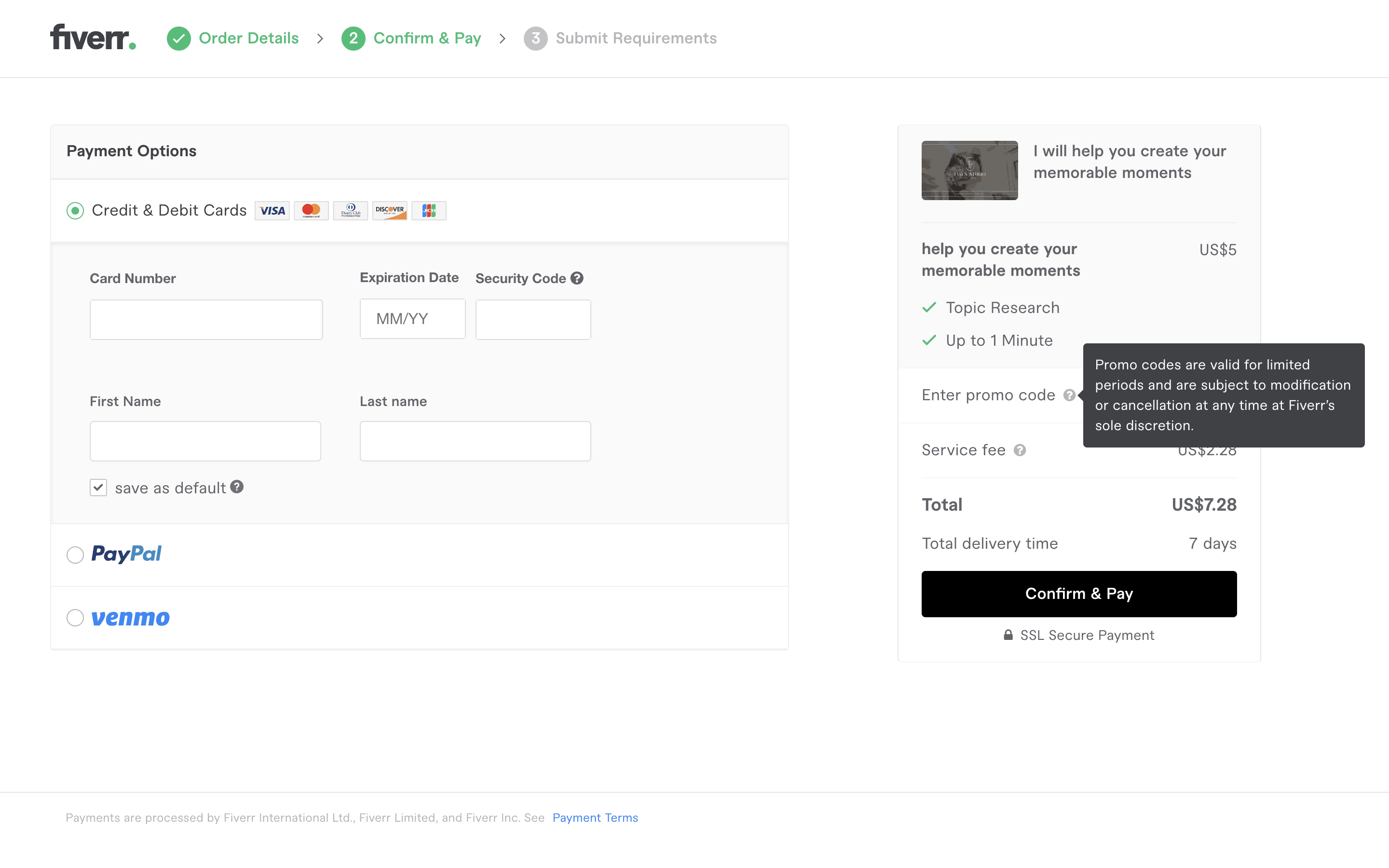Uncheck the save as default checkbox
Viewport: 1389px width, 868px height.
(x=98, y=488)
